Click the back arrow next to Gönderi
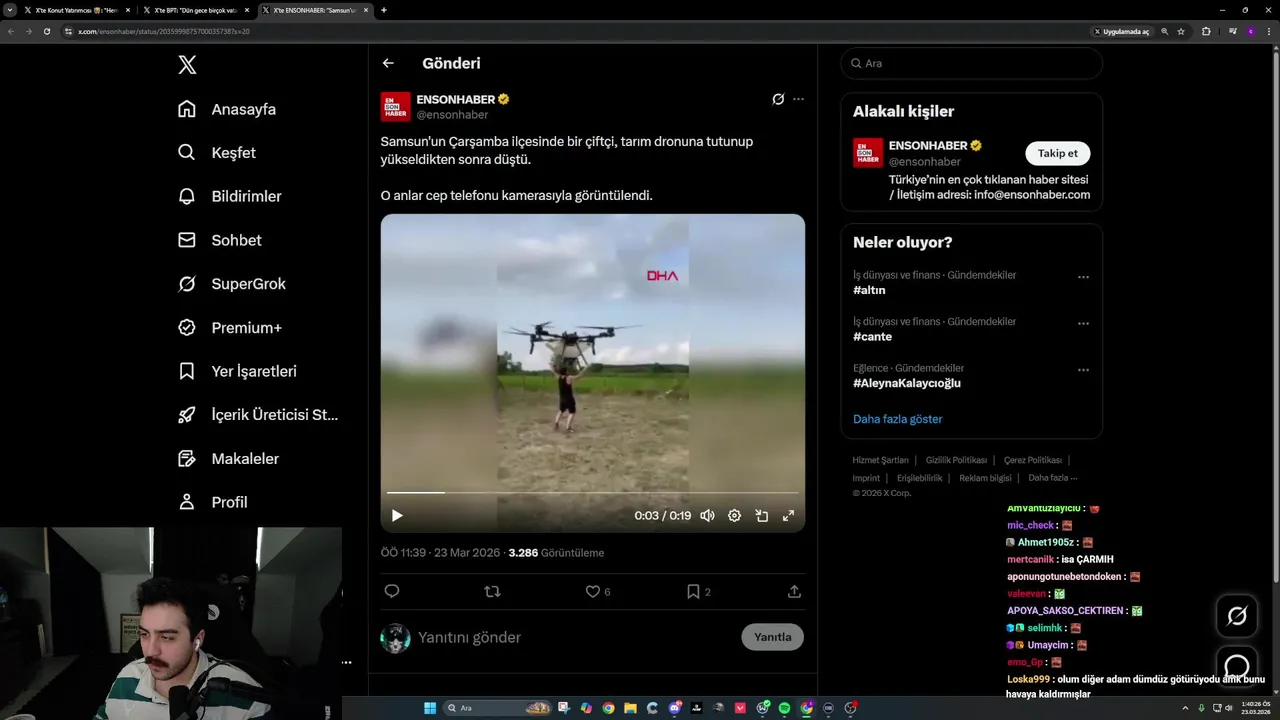Viewport: 1280px width, 720px height. point(388,63)
